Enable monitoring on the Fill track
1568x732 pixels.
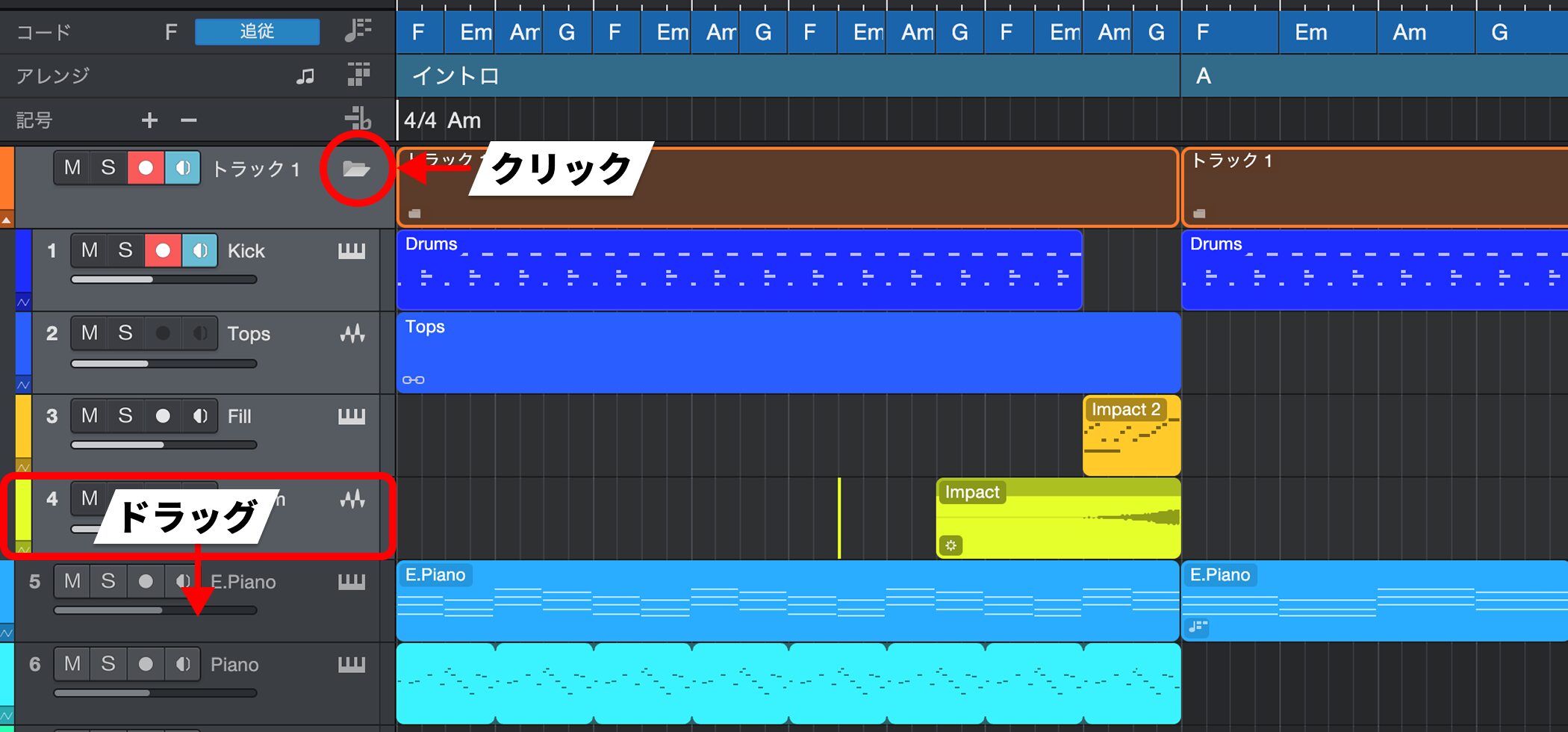coord(199,416)
